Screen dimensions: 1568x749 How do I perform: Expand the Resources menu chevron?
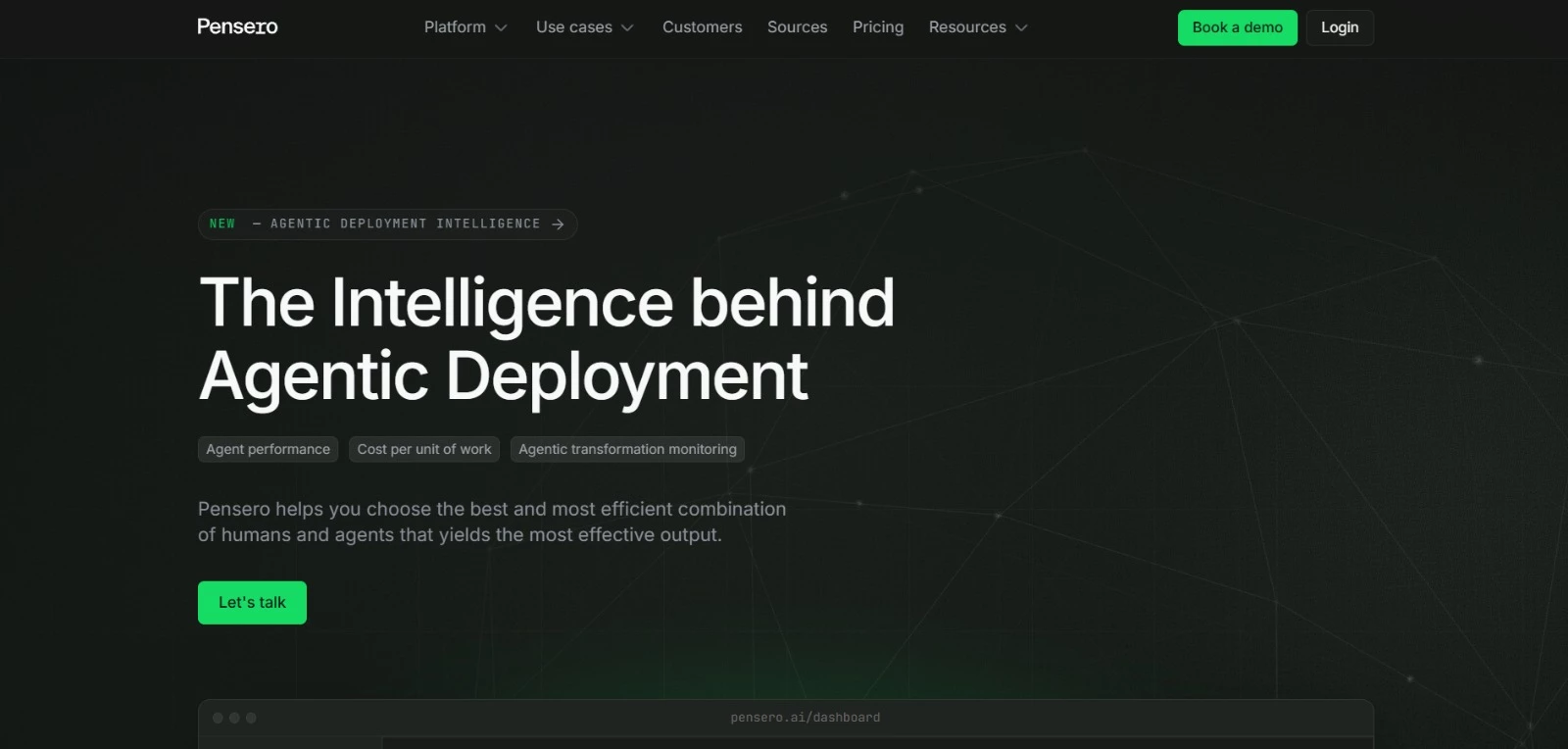click(x=1021, y=27)
